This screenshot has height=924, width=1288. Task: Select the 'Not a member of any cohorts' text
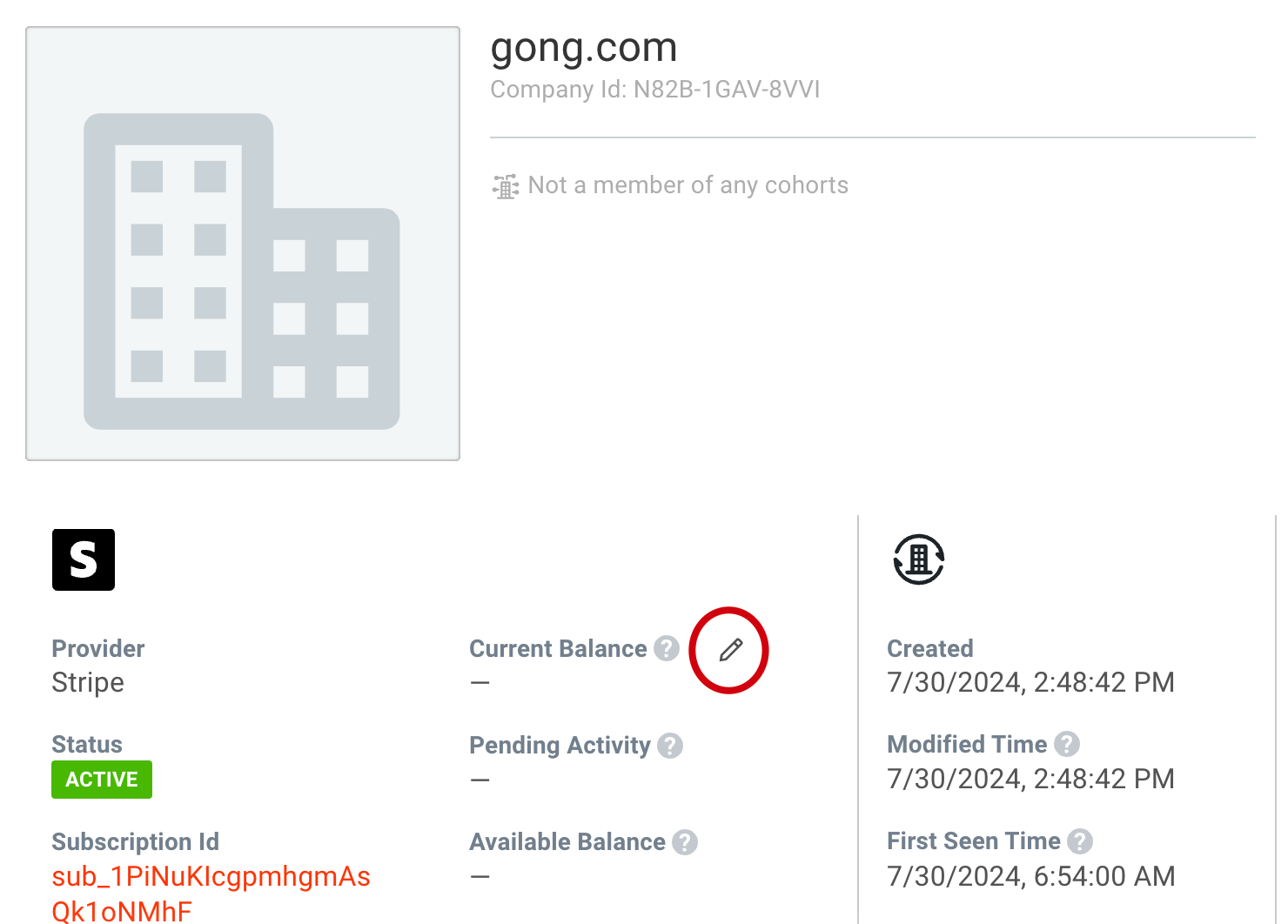688,184
